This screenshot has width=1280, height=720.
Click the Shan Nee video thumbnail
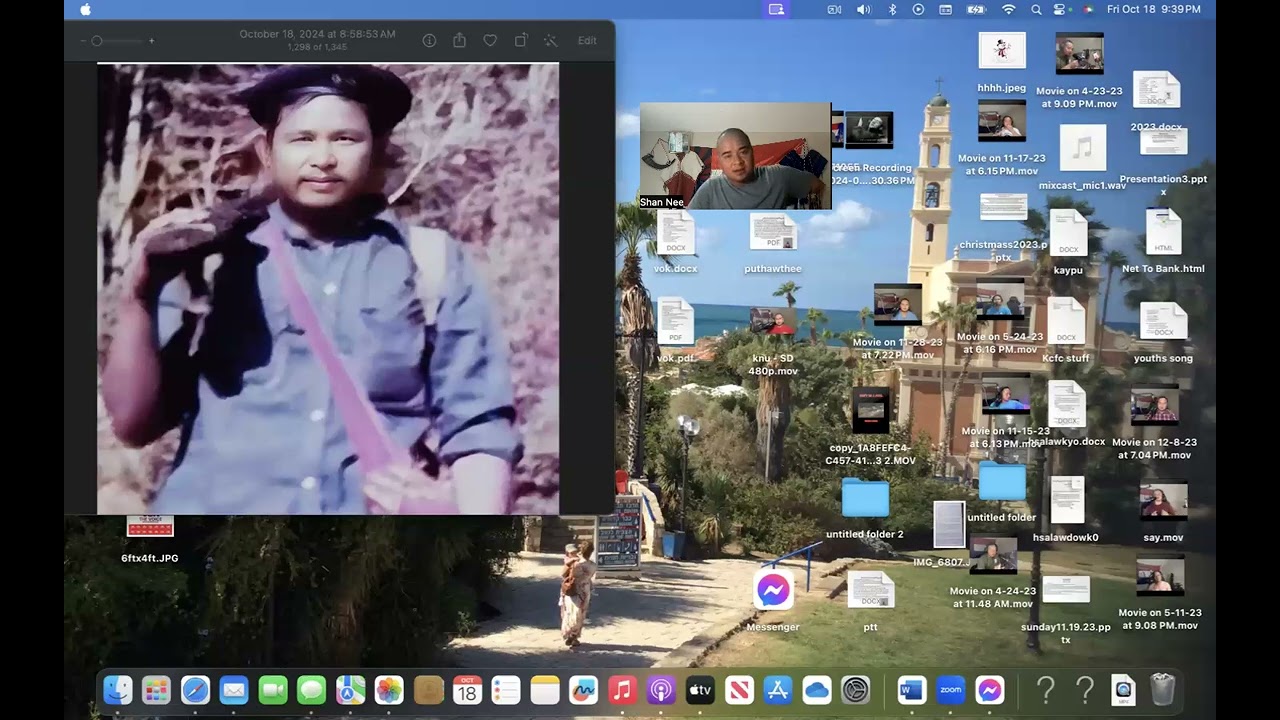point(735,156)
